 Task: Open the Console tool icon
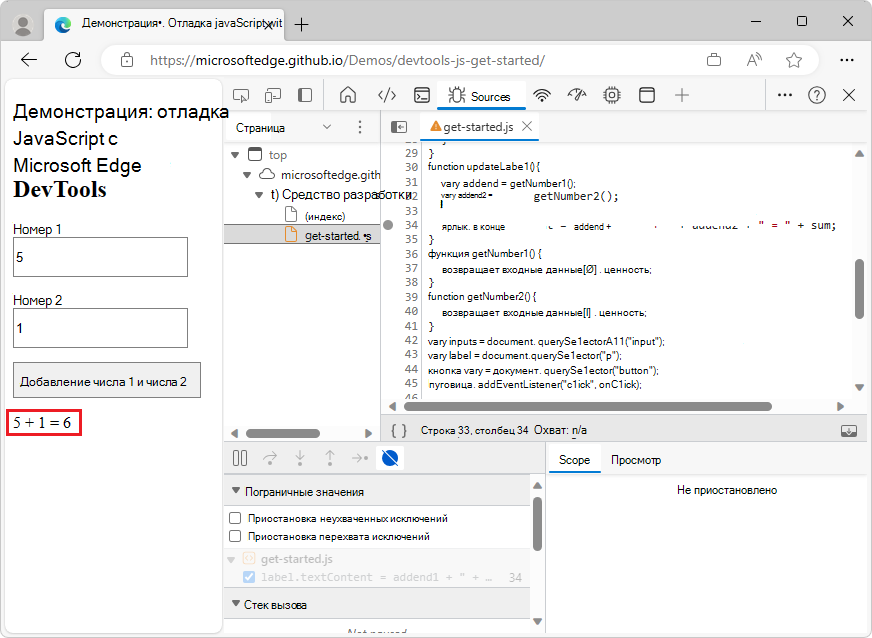(x=422, y=95)
